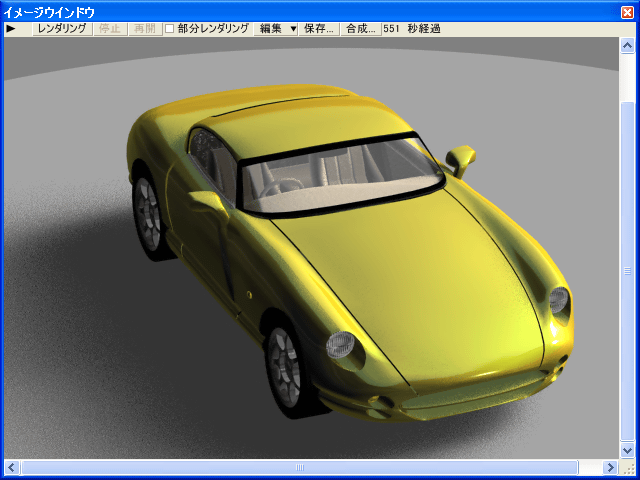
Task: Click the disabled 再開 resume button
Action: 145,29
